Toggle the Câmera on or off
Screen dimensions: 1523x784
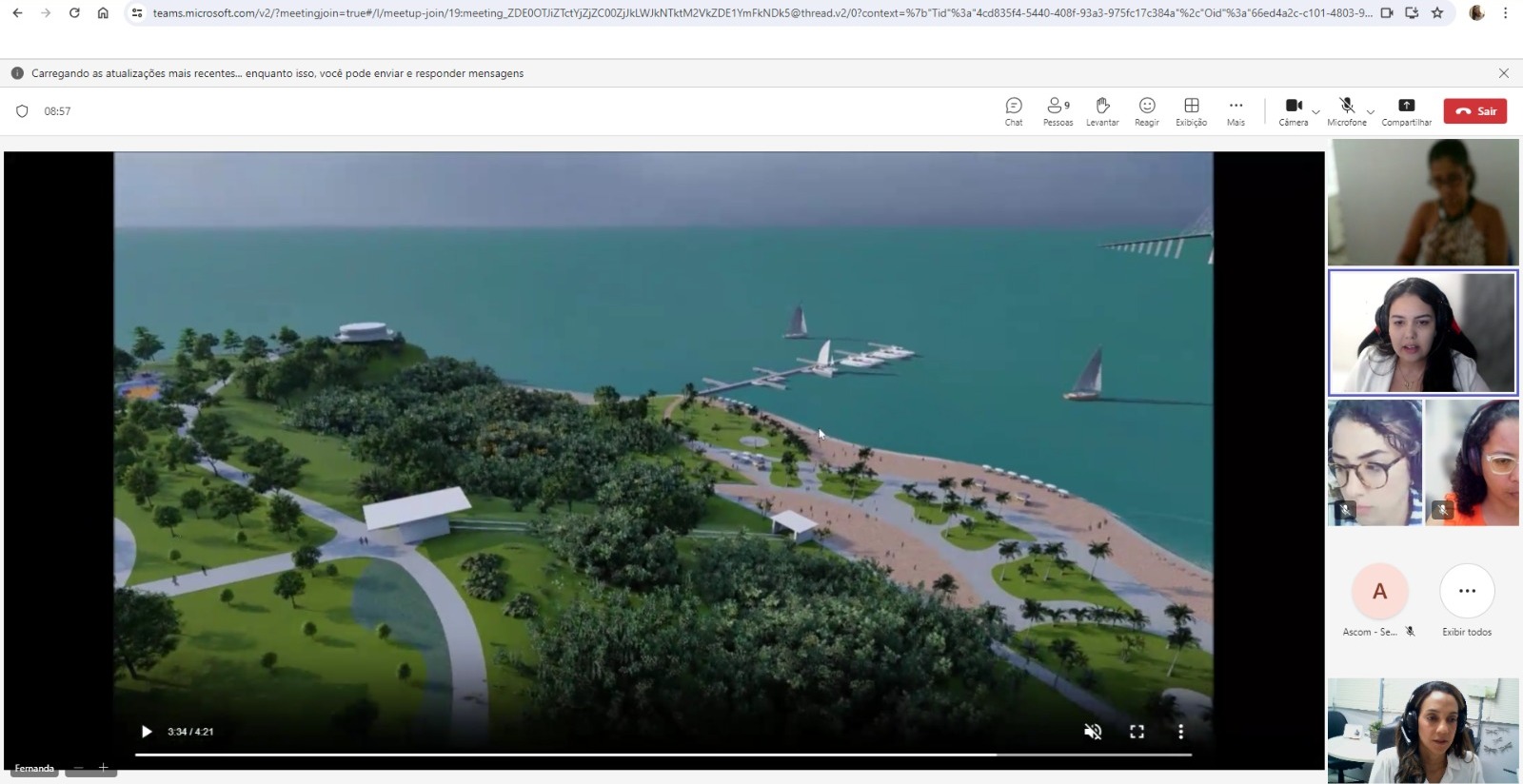click(1293, 110)
